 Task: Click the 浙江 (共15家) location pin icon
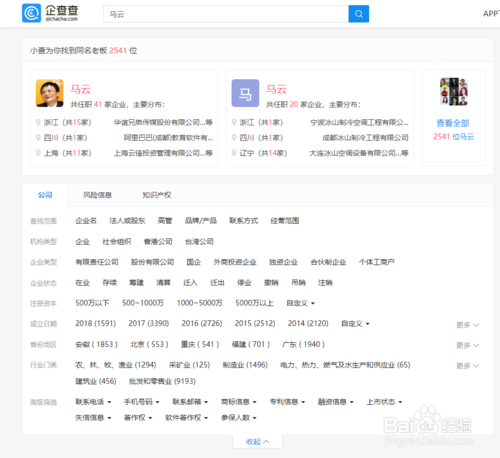click(38, 122)
